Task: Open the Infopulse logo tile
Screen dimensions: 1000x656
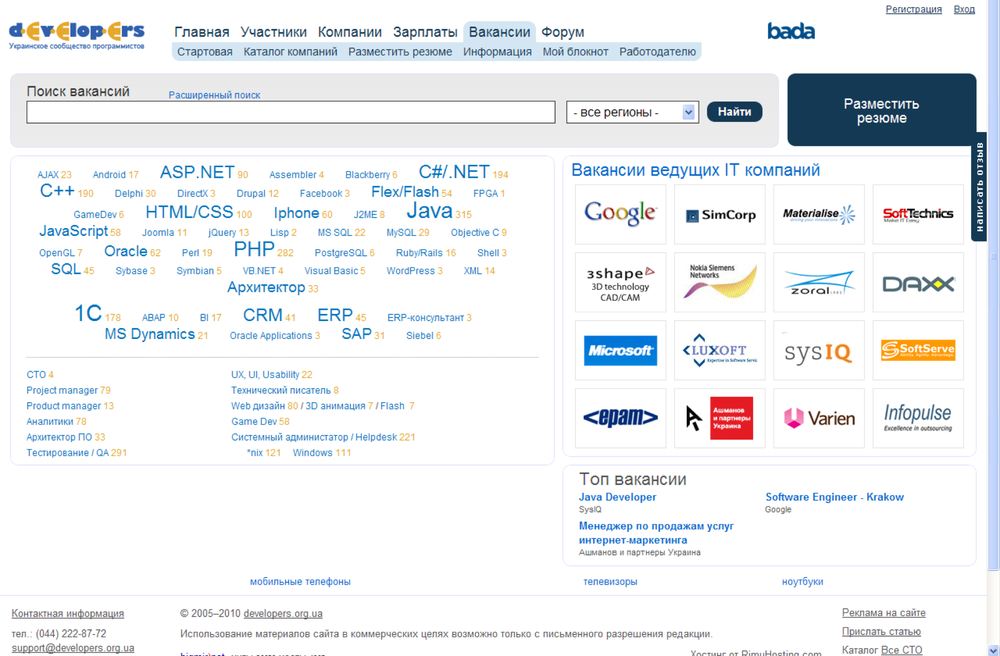Action: click(918, 418)
